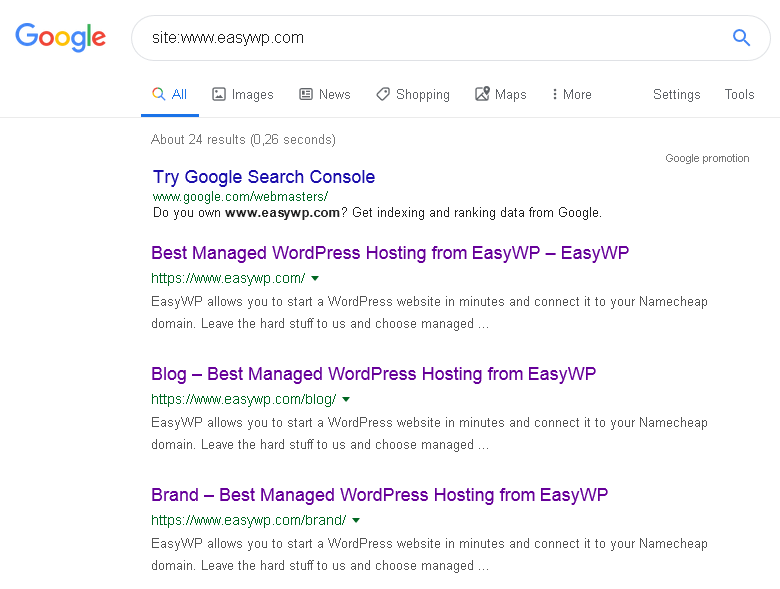Expand the dropdown arrow beside easywp.com/blog/ URL
Viewport: 780px width, 589px height.
coord(346,399)
